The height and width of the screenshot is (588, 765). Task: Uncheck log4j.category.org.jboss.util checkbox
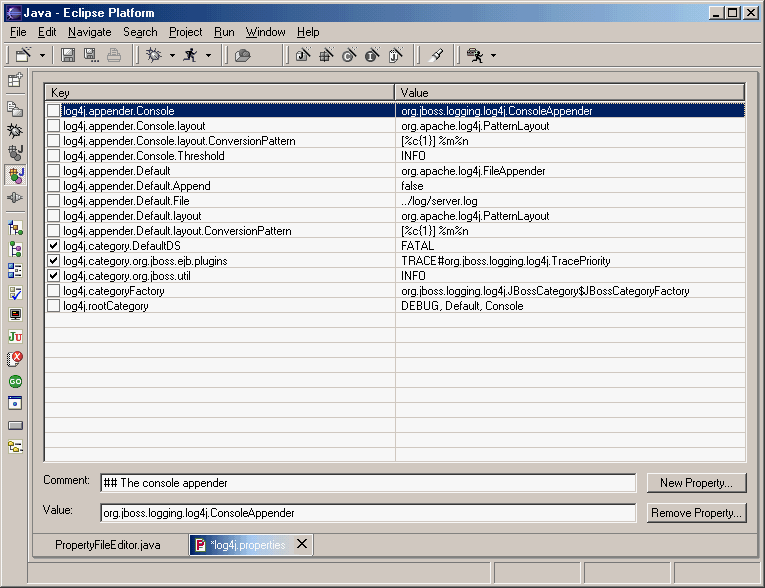tap(53, 276)
